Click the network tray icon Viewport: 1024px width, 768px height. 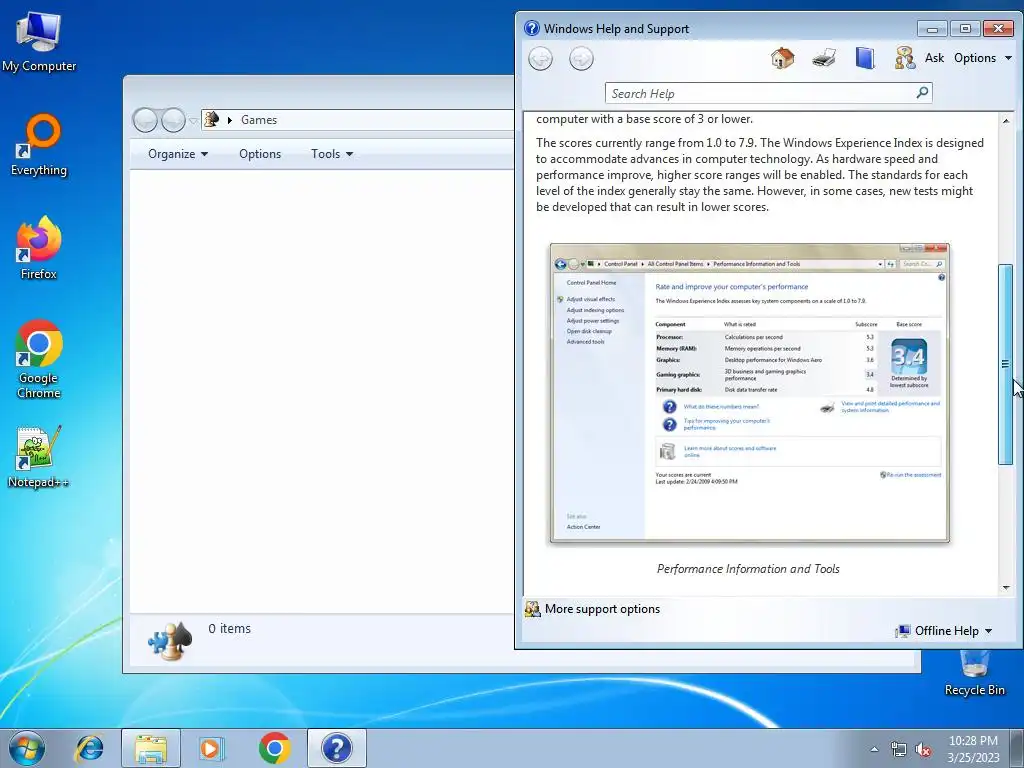pos(899,750)
